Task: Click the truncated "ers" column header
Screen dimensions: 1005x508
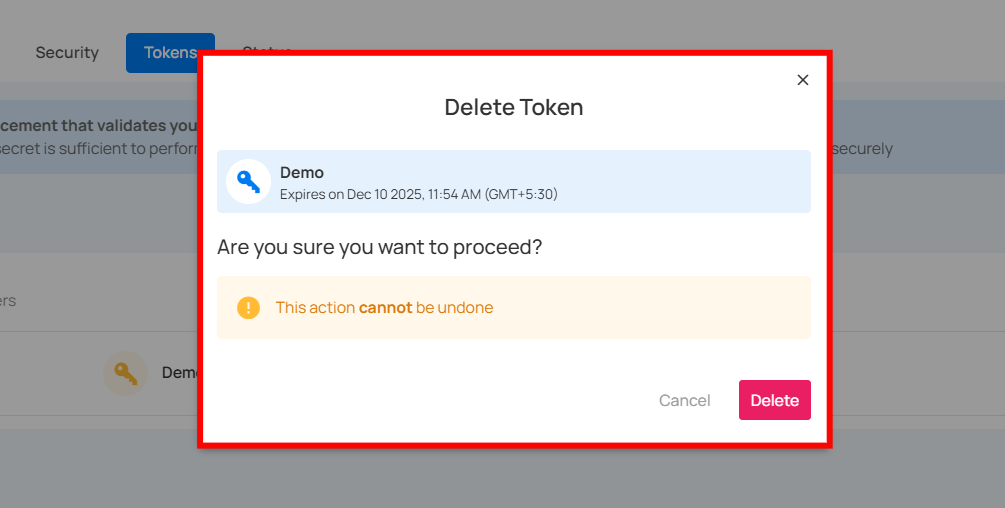Action: pyautogui.click(x=8, y=301)
